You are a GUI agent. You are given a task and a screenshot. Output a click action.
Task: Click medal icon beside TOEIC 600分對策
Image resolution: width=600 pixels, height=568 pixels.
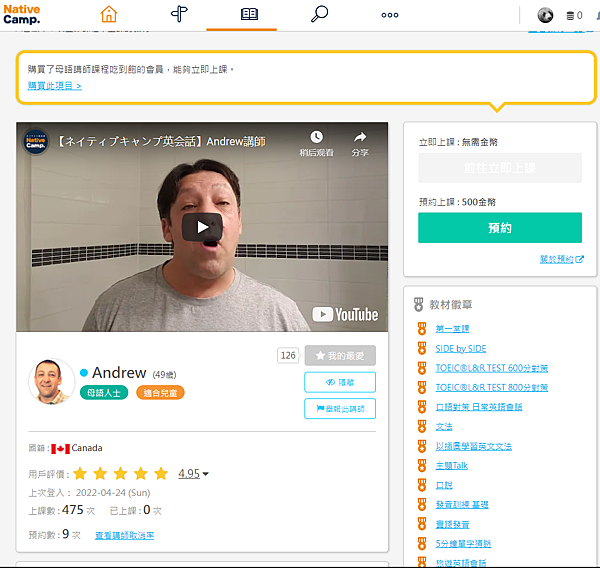coord(422,368)
